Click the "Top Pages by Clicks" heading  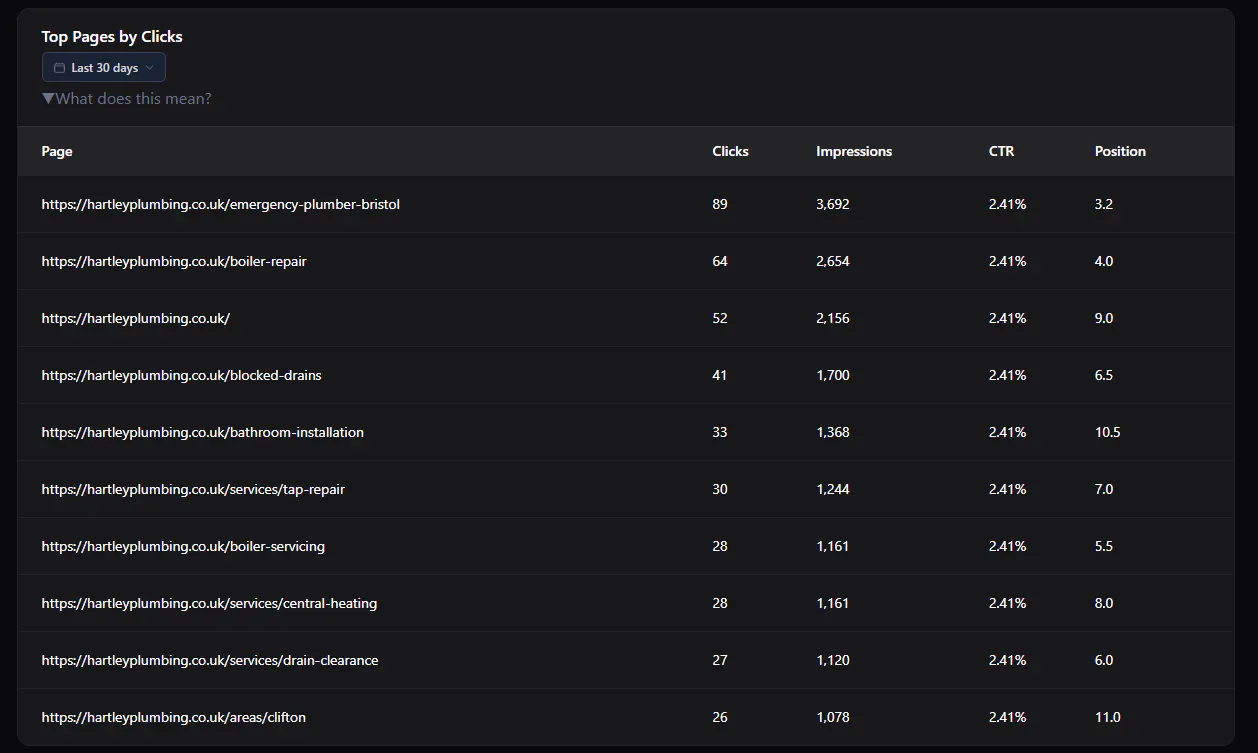coord(112,36)
